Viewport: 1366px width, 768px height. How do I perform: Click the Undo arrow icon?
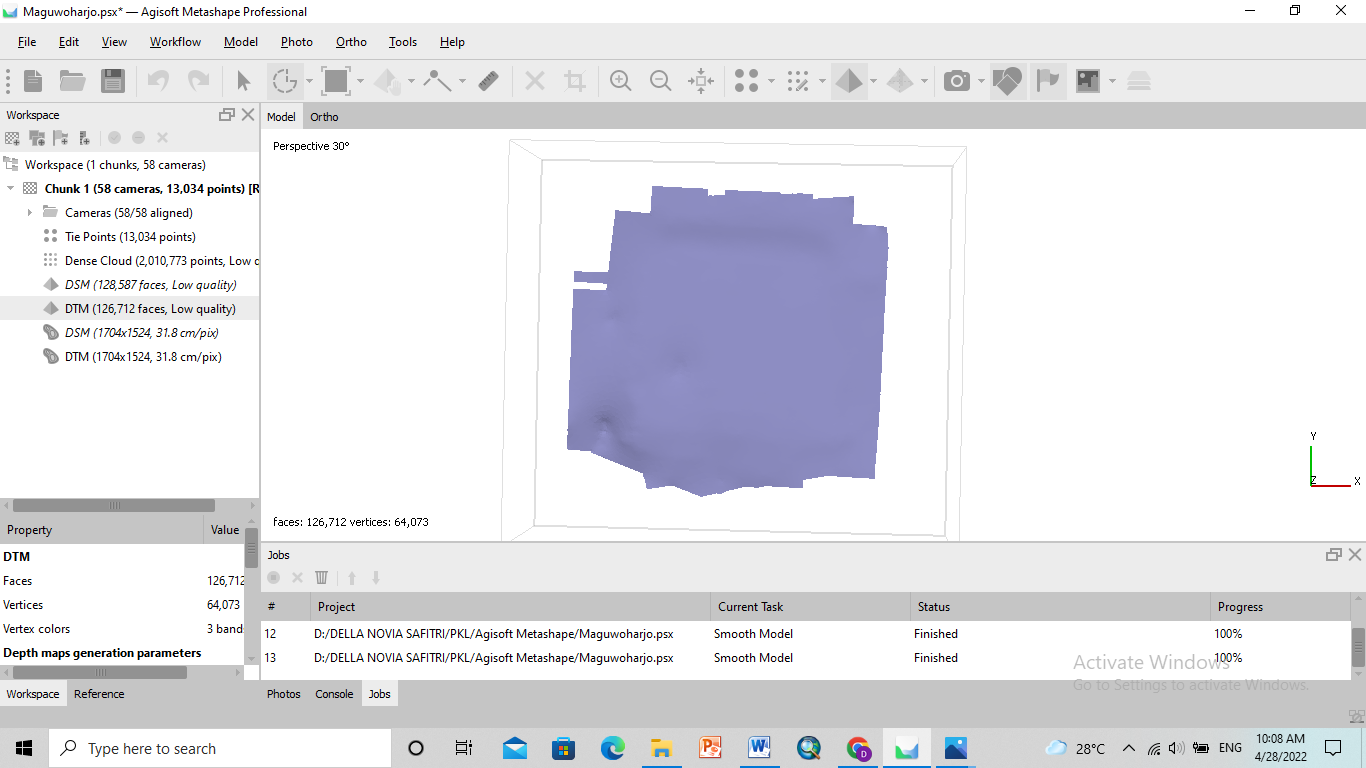[x=158, y=81]
